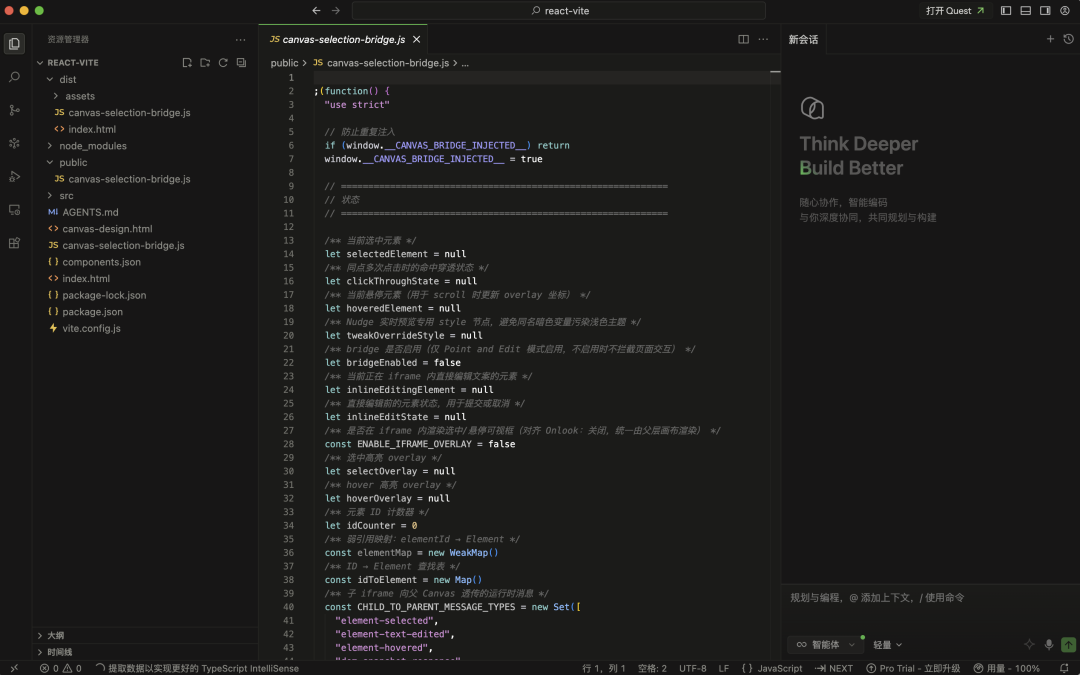Close the canvas-selection-bridge.js tab

pos(416,39)
